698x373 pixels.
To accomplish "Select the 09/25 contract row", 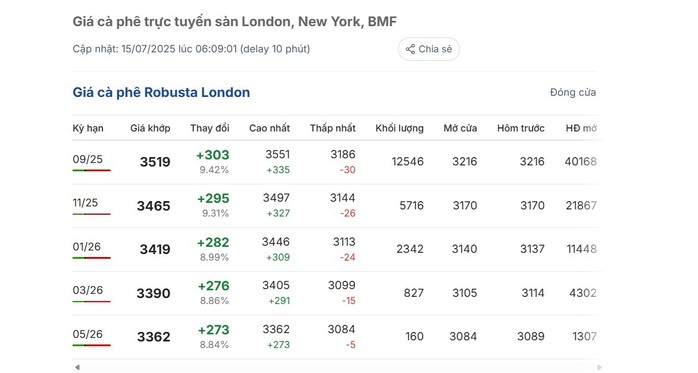I will coord(337,162).
